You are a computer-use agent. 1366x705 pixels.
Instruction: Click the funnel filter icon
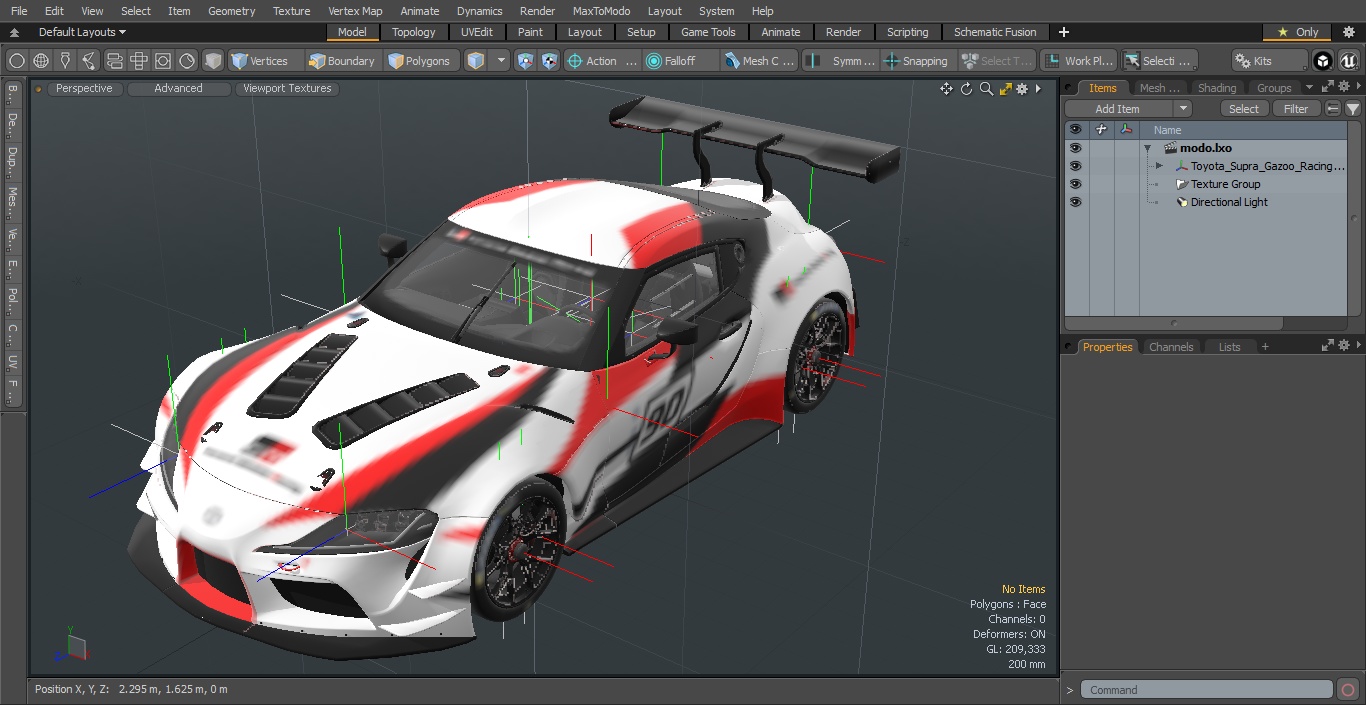[x=1352, y=109]
